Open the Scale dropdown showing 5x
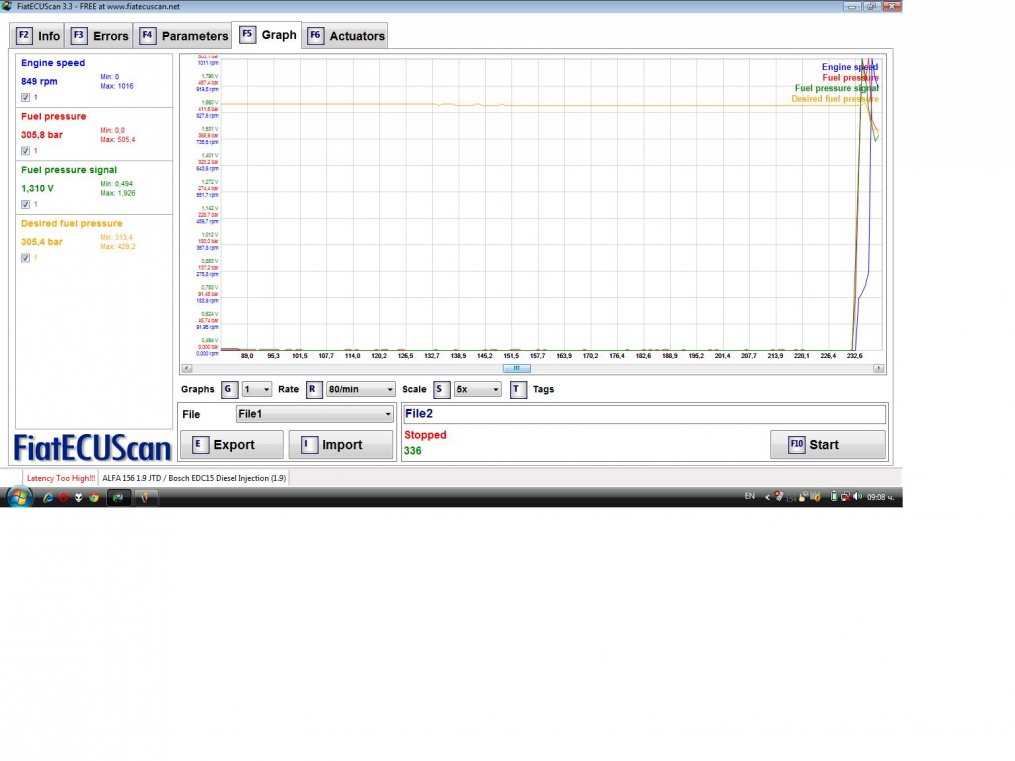This screenshot has height=761, width=1015. click(477, 390)
